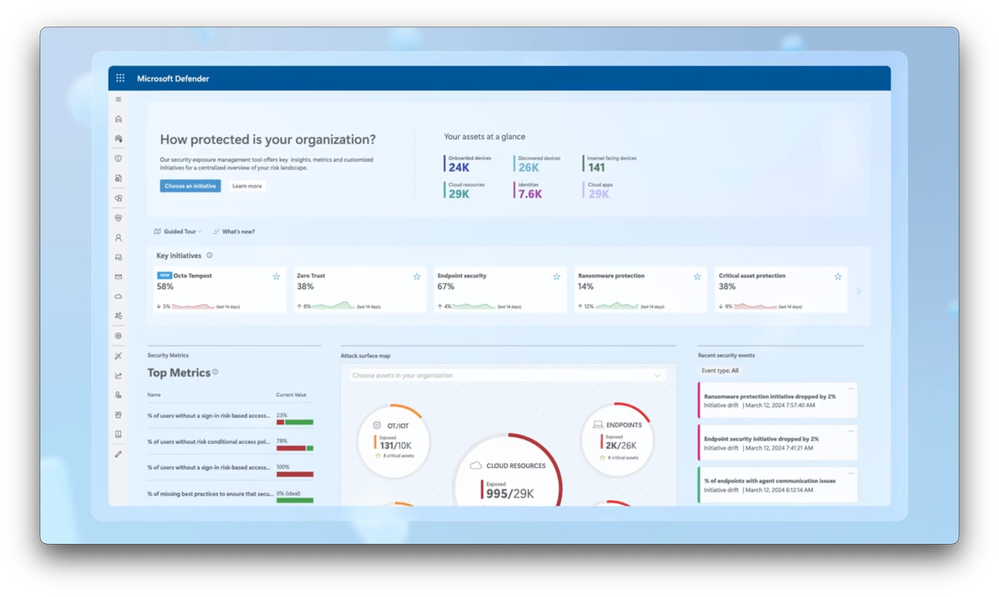Select the OT/IOT 131/10K bubble
Image resolution: width=999 pixels, height=597 pixels.
(393, 440)
